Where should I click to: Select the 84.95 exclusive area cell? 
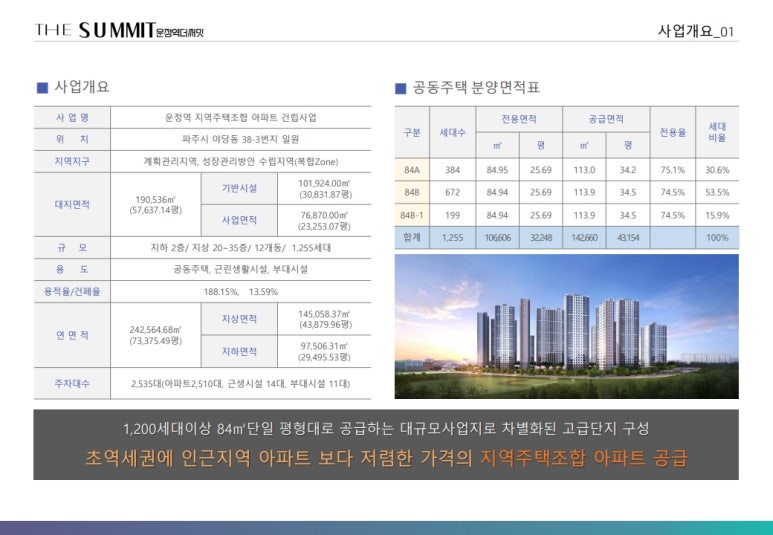click(497, 170)
